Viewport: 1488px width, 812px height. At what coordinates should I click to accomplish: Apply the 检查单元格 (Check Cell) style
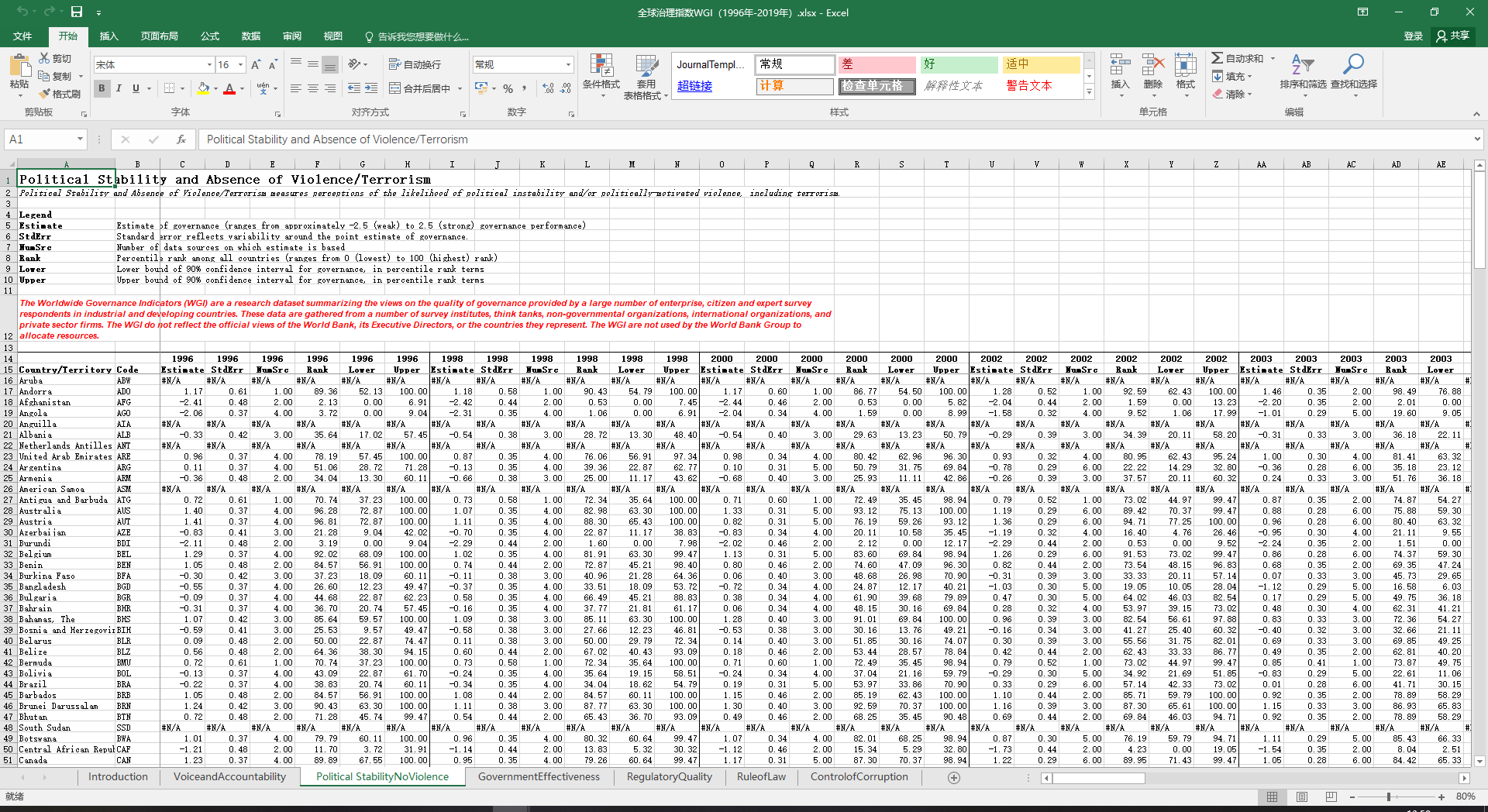[x=876, y=86]
